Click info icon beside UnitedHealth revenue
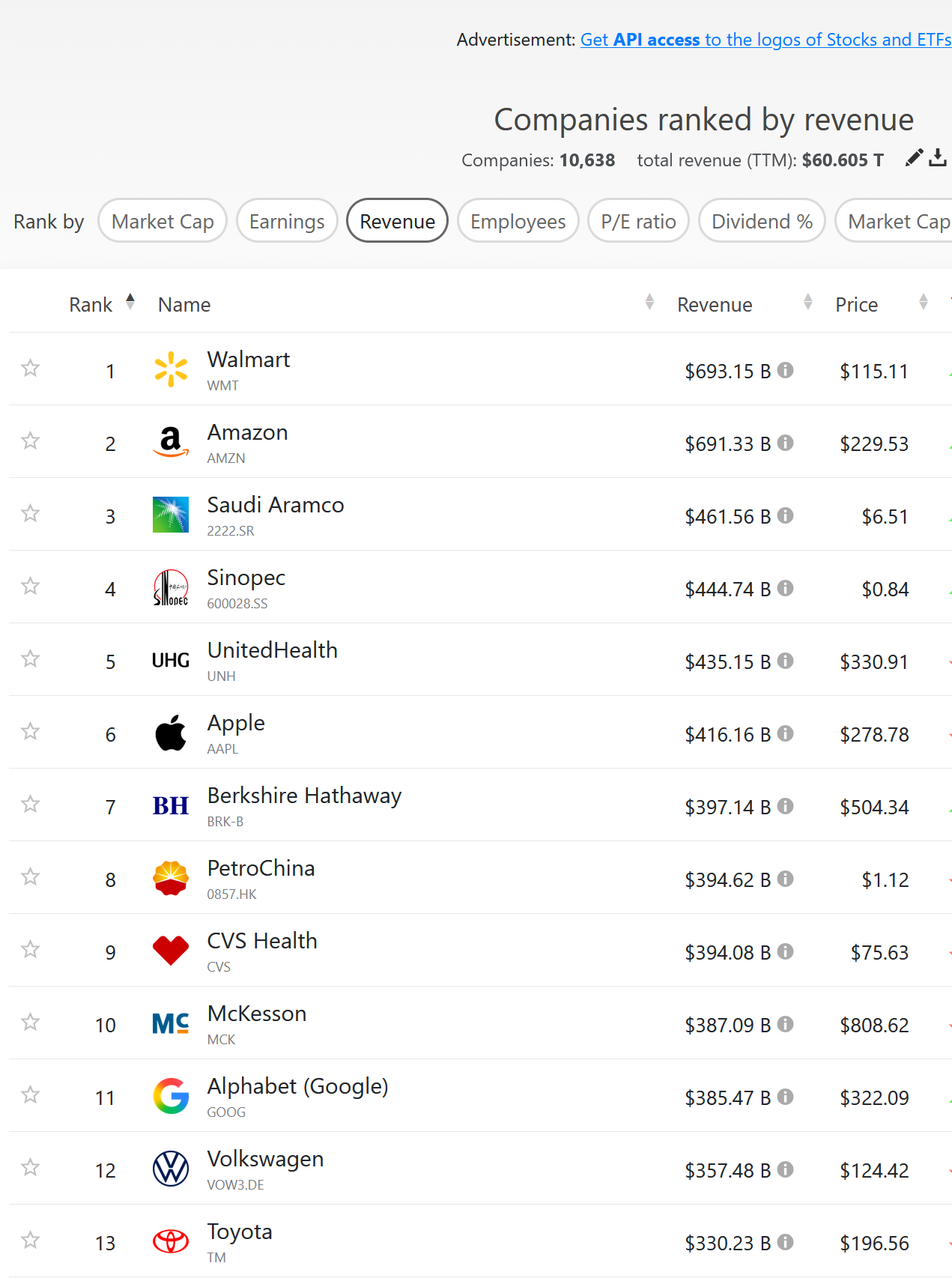 [x=785, y=661]
